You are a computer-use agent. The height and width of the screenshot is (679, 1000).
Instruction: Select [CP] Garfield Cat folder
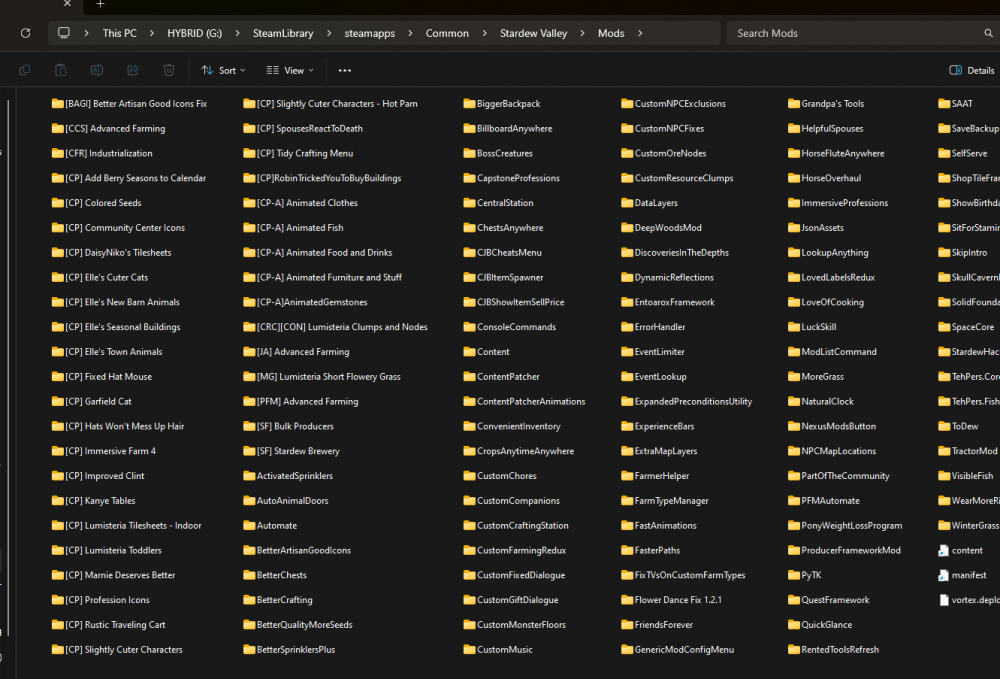pyautogui.click(x=92, y=402)
